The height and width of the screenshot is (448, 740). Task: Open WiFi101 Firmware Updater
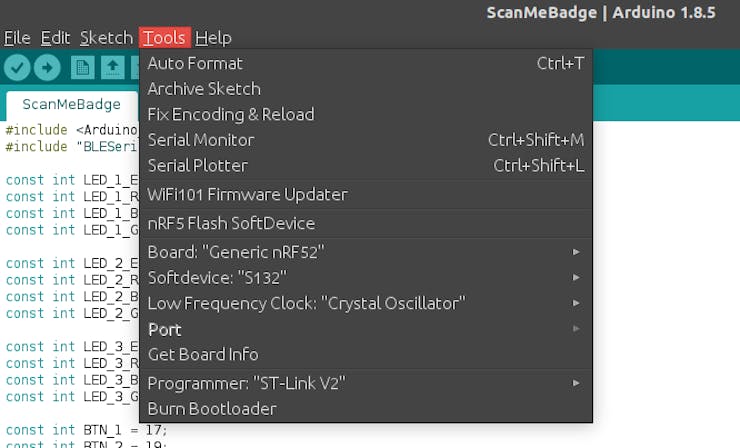pyautogui.click(x=366, y=194)
